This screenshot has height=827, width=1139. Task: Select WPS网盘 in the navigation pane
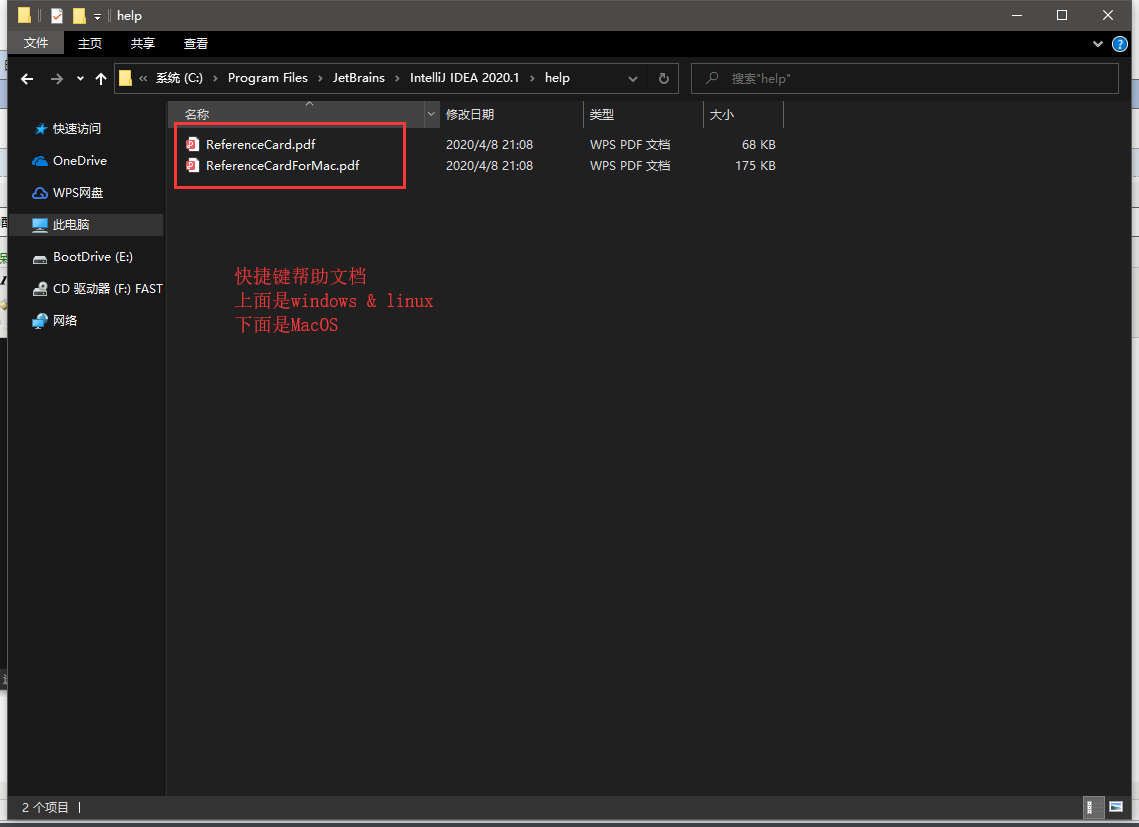[x=78, y=193]
